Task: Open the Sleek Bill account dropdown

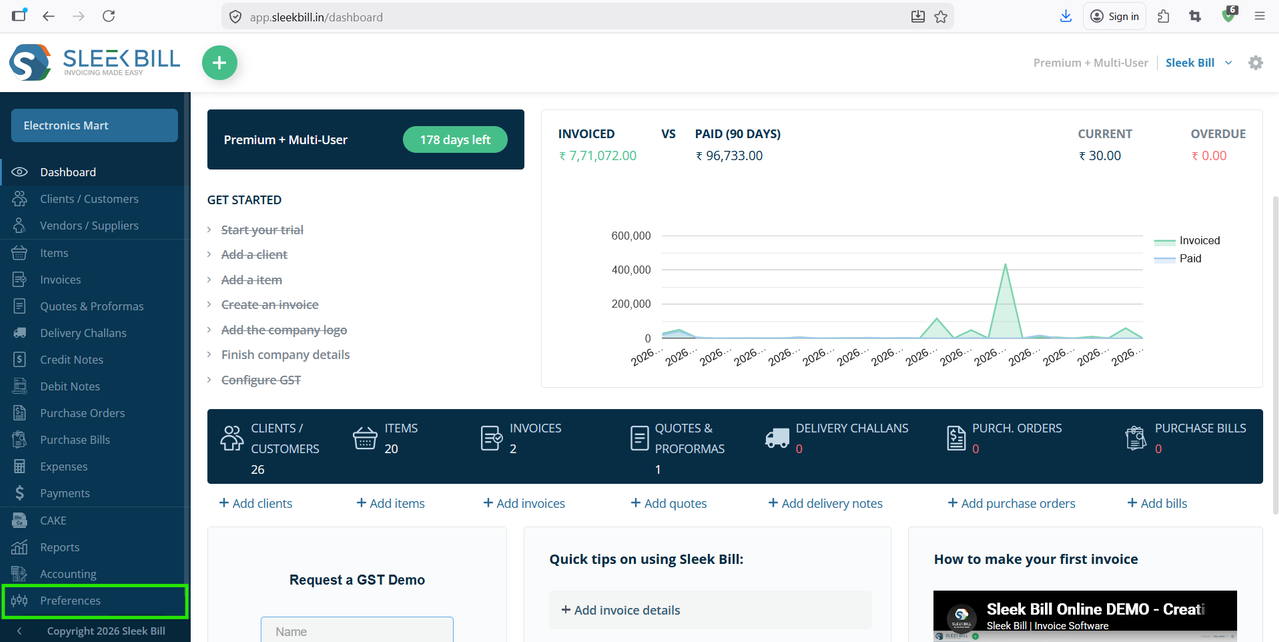Action: [1199, 63]
